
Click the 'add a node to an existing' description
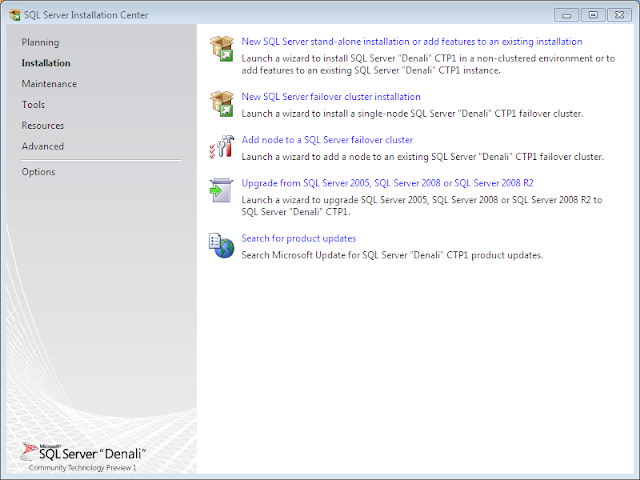point(422,157)
